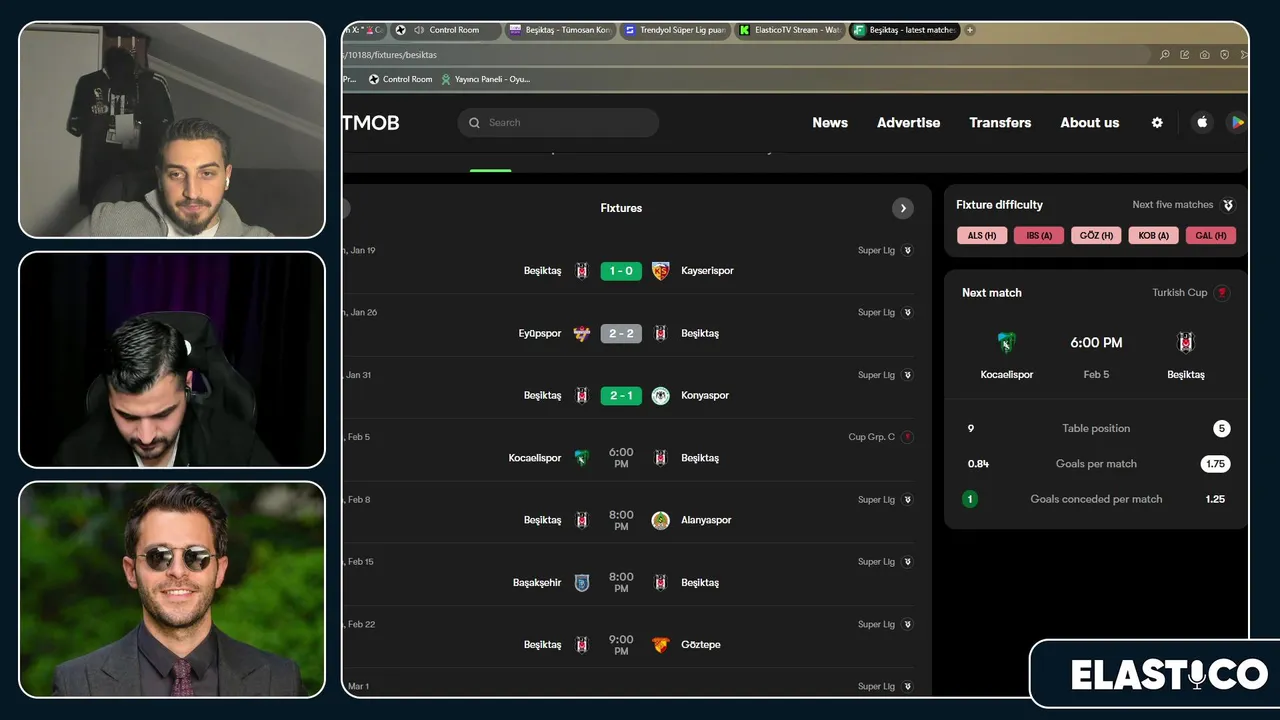Image resolution: width=1280 pixels, height=720 pixels.
Task: Click the Turkish Cup link in Next match
Action: tap(1191, 293)
